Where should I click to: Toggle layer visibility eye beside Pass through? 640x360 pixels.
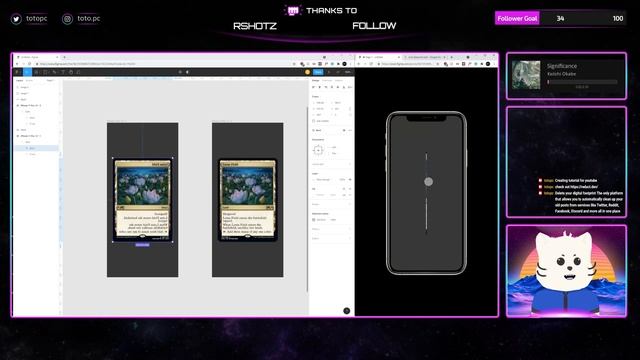350,180
